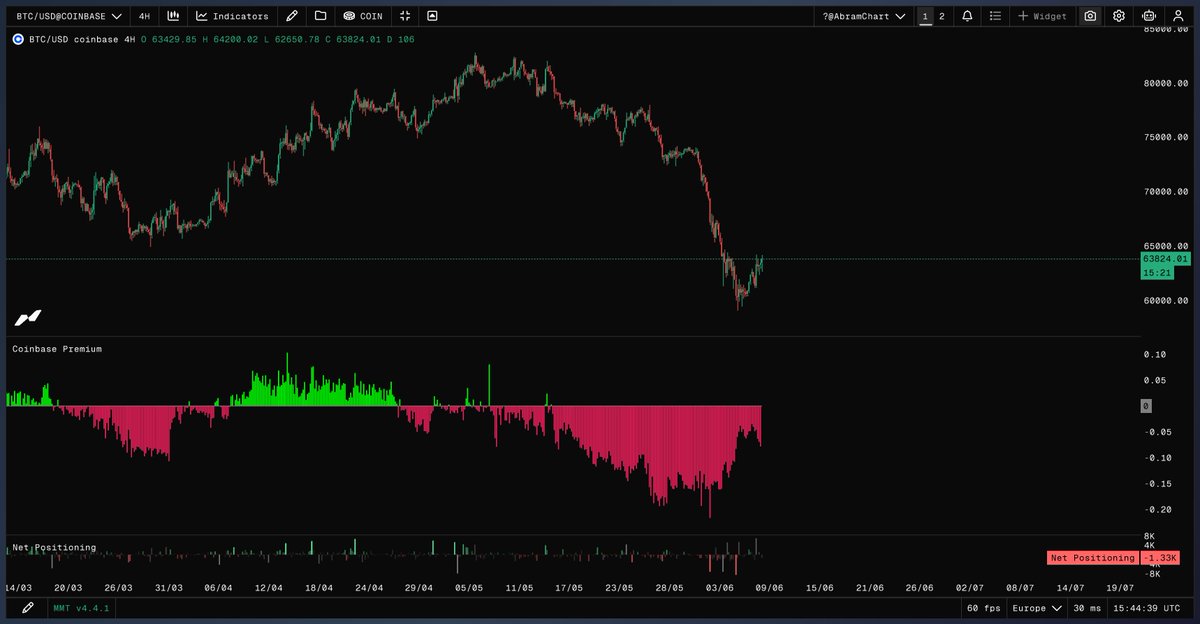The image size is (1200, 624).
Task: Click the current price tag 63824.01
Action: 1165,259
